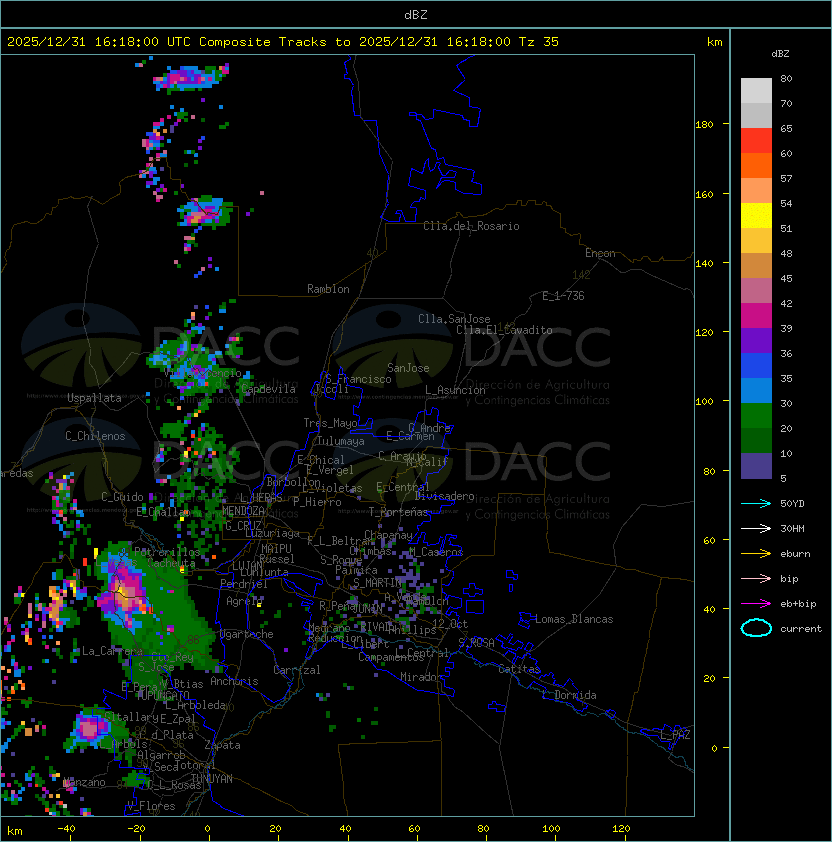Viewport: 832px width, 842px height.
Task: Pick the bright yellow 51-54 dBZ swatch
Action: click(x=756, y=216)
